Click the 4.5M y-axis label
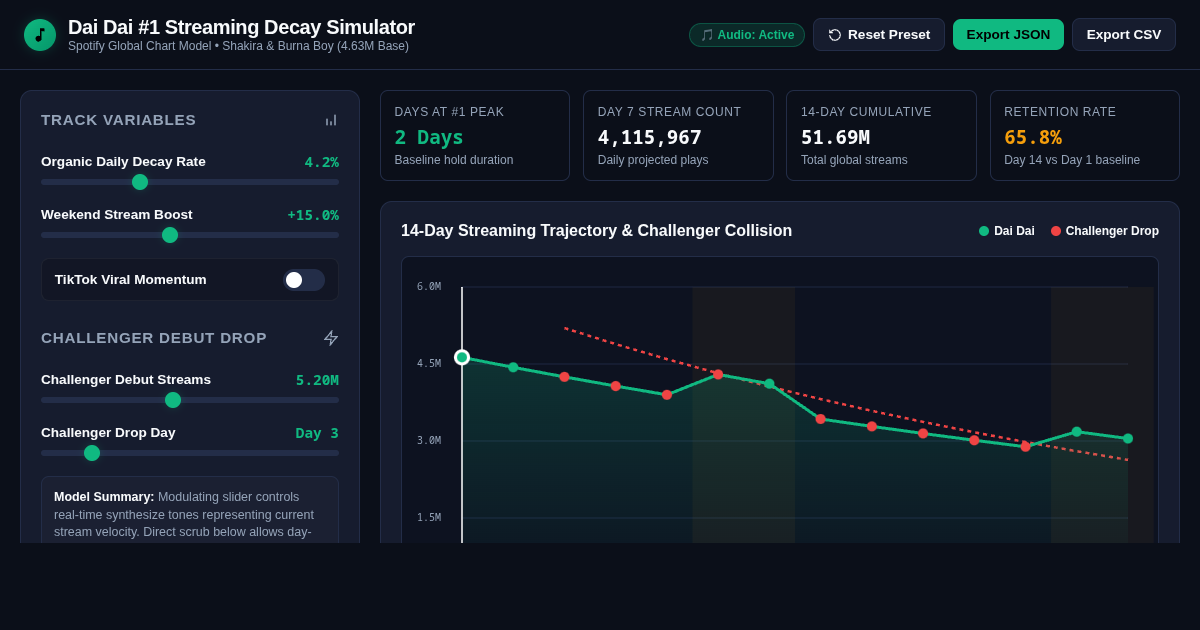The height and width of the screenshot is (630, 1200). coord(429,364)
